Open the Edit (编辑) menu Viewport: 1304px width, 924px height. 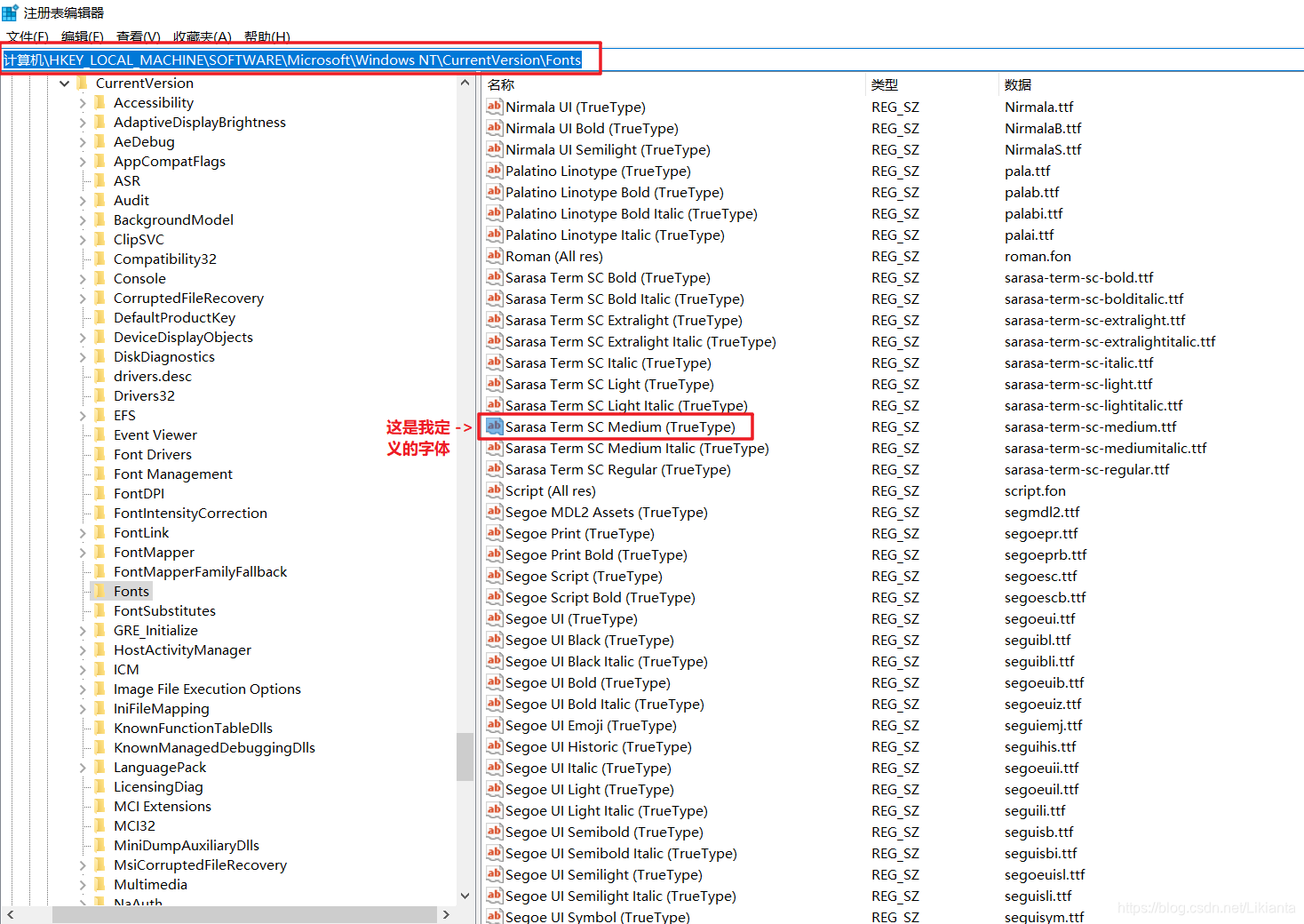(83, 36)
